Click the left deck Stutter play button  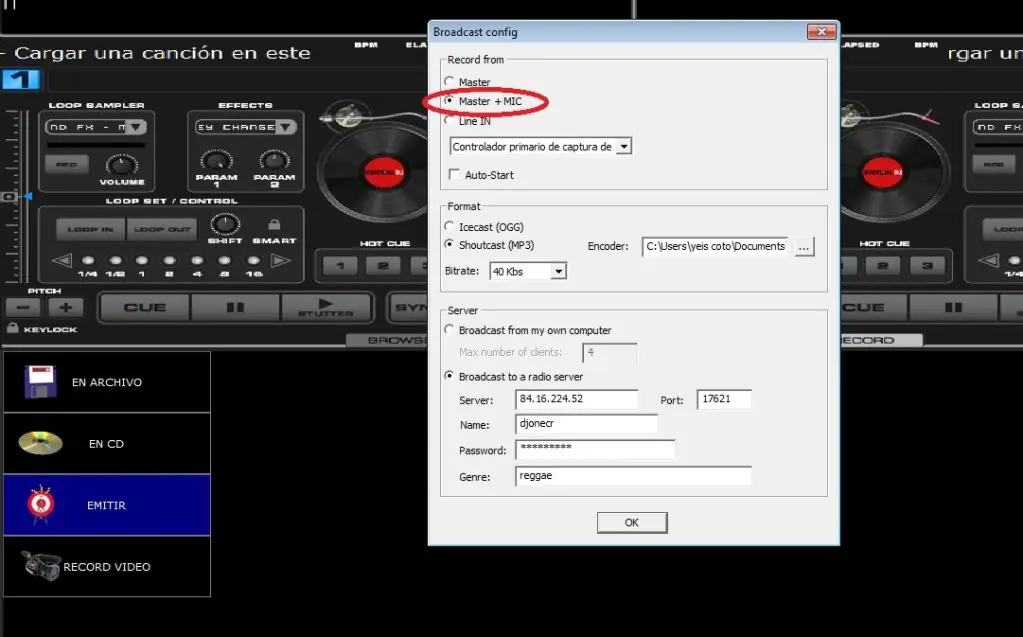pos(326,307)
